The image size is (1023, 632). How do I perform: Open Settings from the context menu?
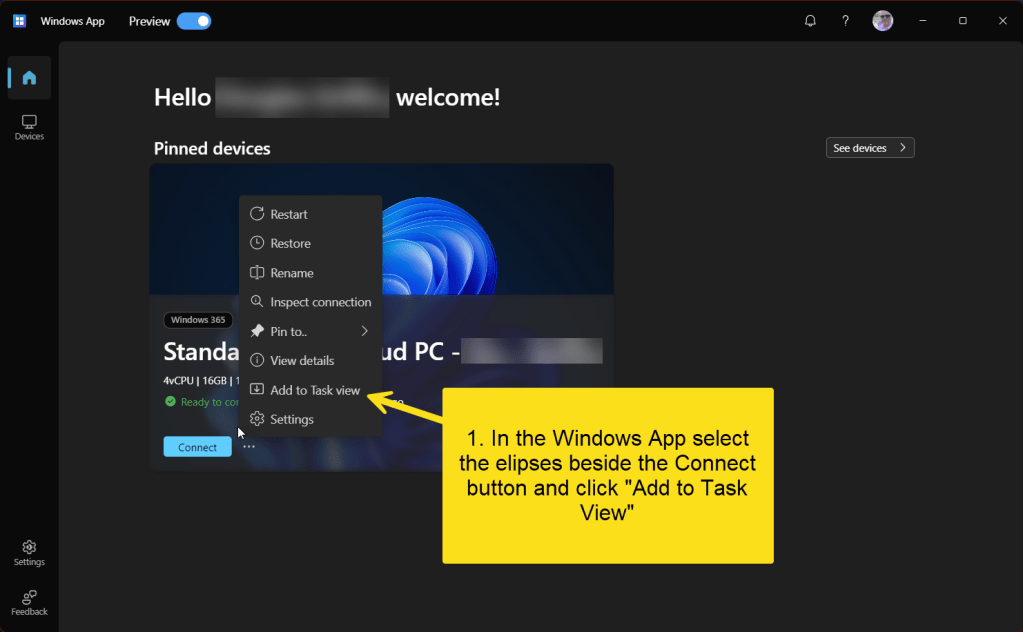[291, 419]
